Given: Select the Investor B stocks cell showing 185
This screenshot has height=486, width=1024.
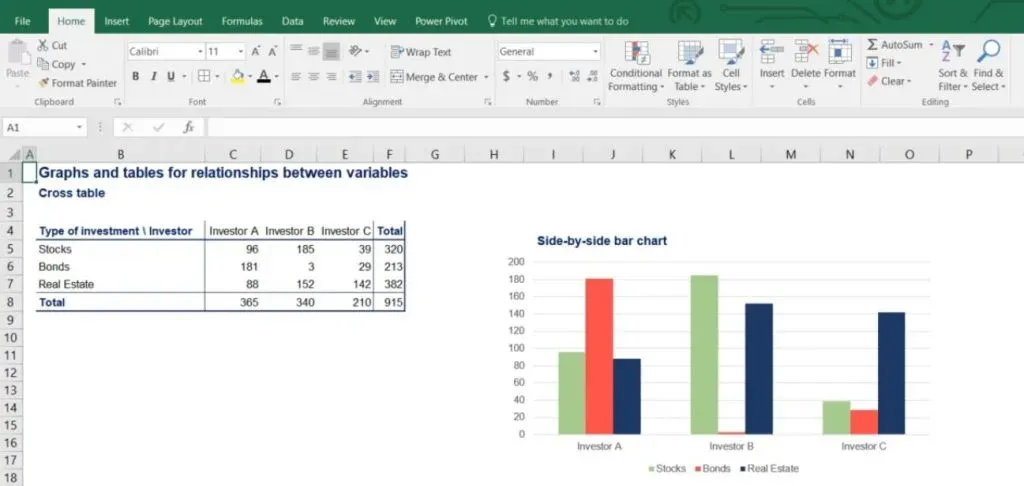Looking at the screenshot, I should (x=288, y=249).
